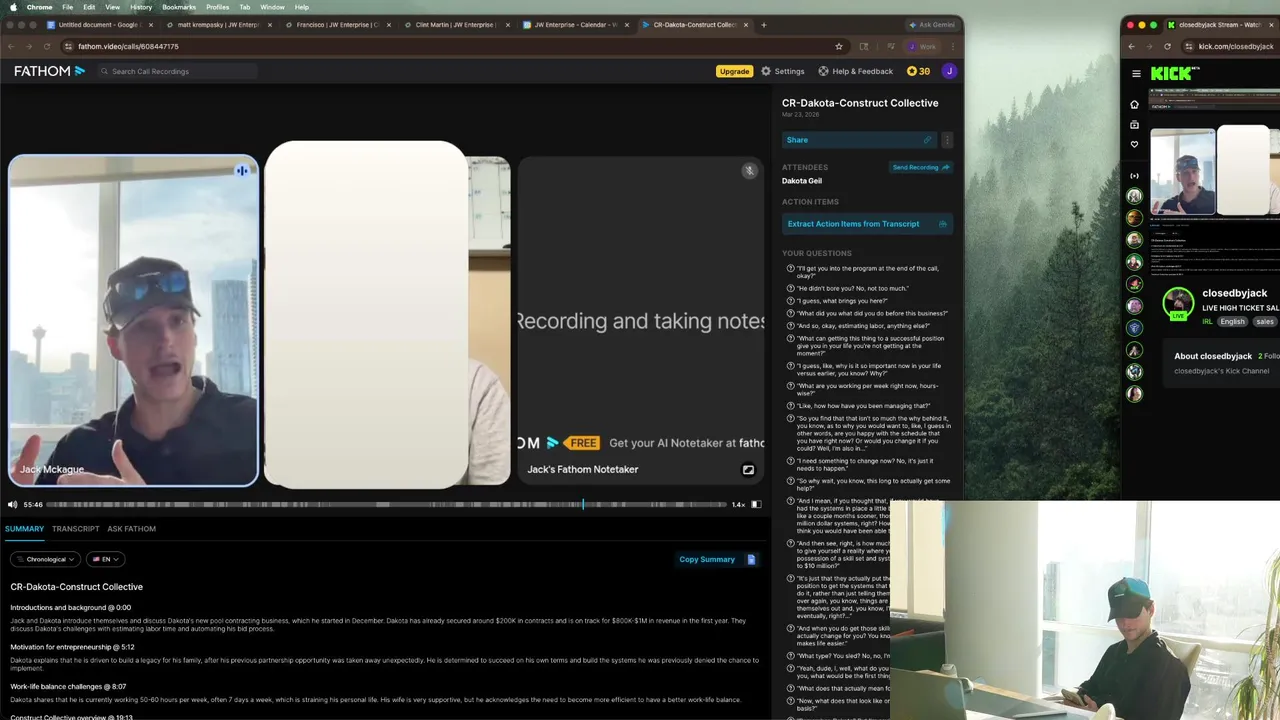The width and height of the screenshot is (1280, 720).
Task: Click the expand icon on Fathom Notetaker tile
Action: pyautogui.click(x=748, y=470)
